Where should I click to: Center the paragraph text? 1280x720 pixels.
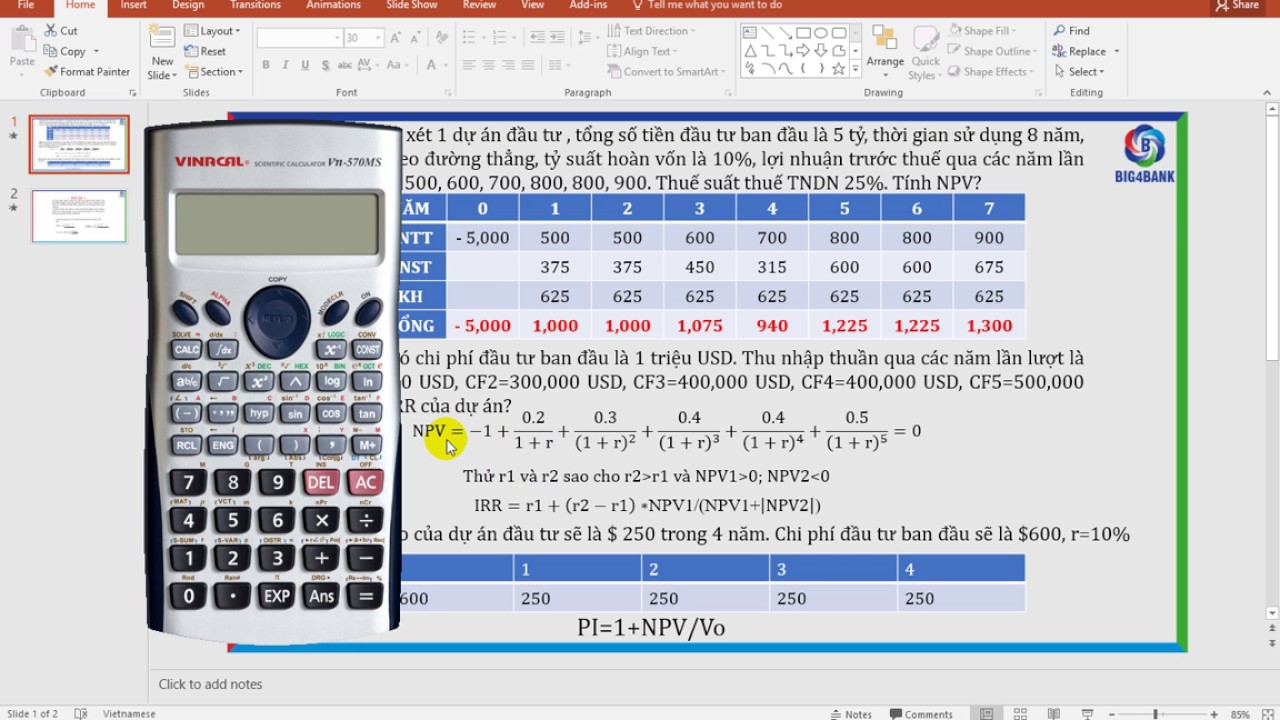click(x=489, y=65)
